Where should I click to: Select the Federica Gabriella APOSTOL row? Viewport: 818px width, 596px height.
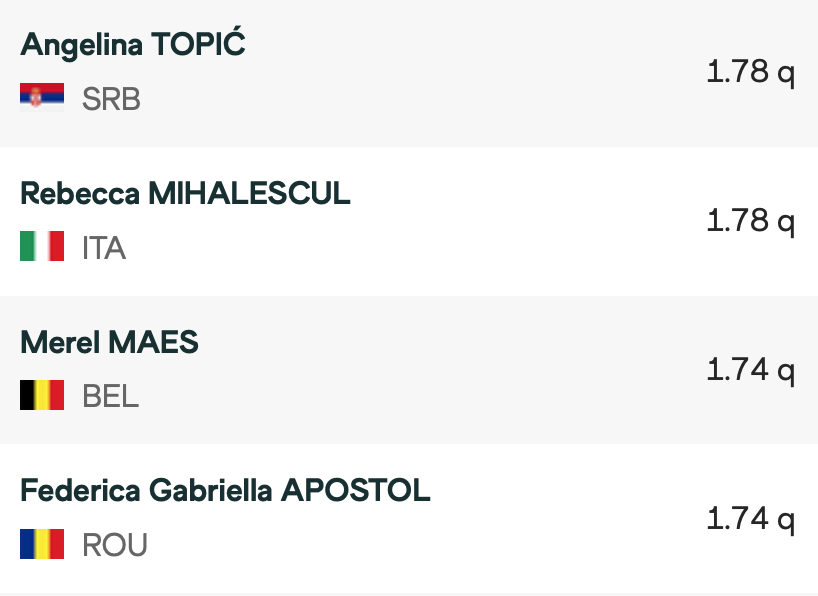click(x=409, y=518)
